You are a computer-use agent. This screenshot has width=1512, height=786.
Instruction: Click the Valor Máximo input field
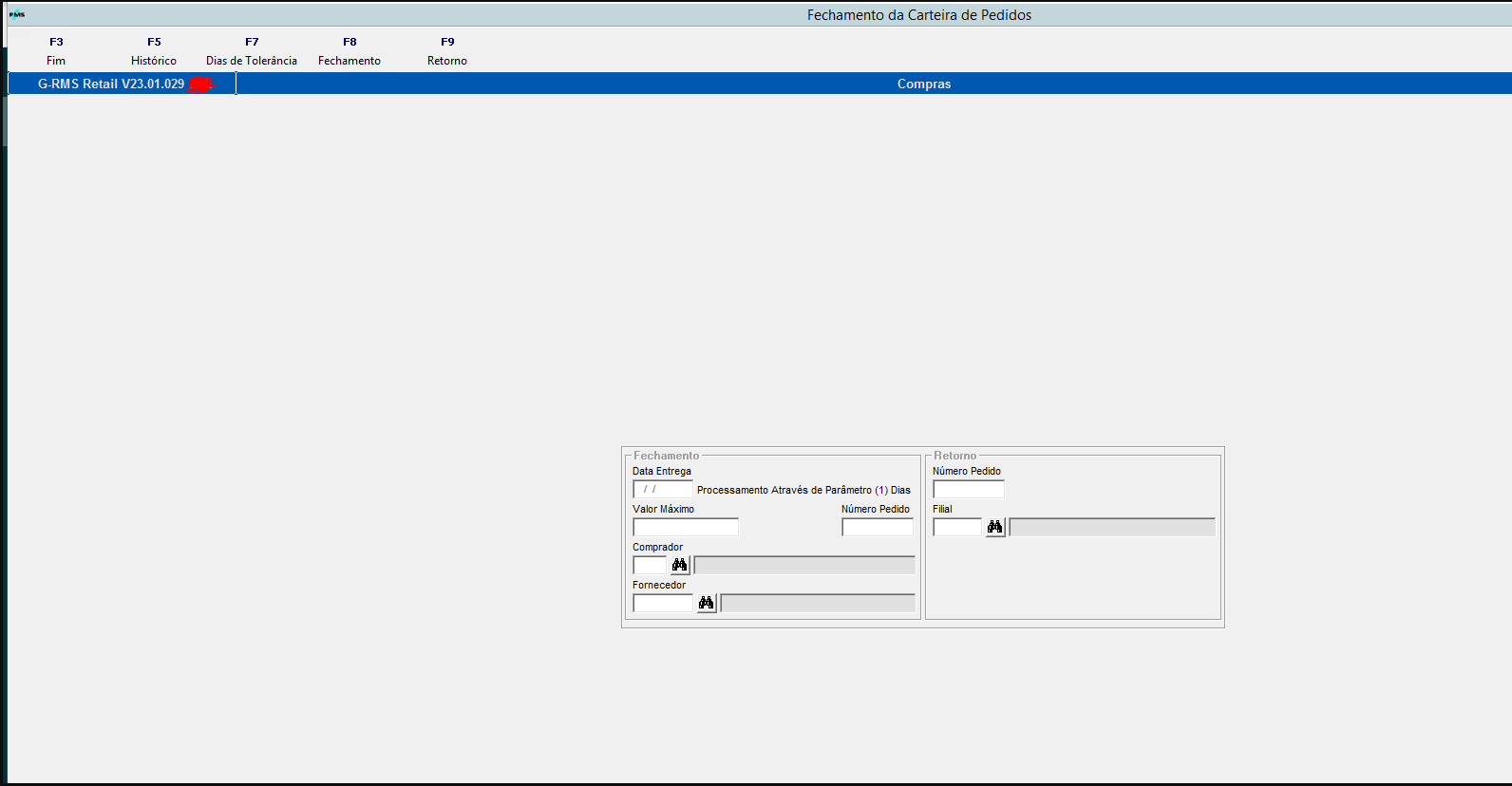point(686,527)
